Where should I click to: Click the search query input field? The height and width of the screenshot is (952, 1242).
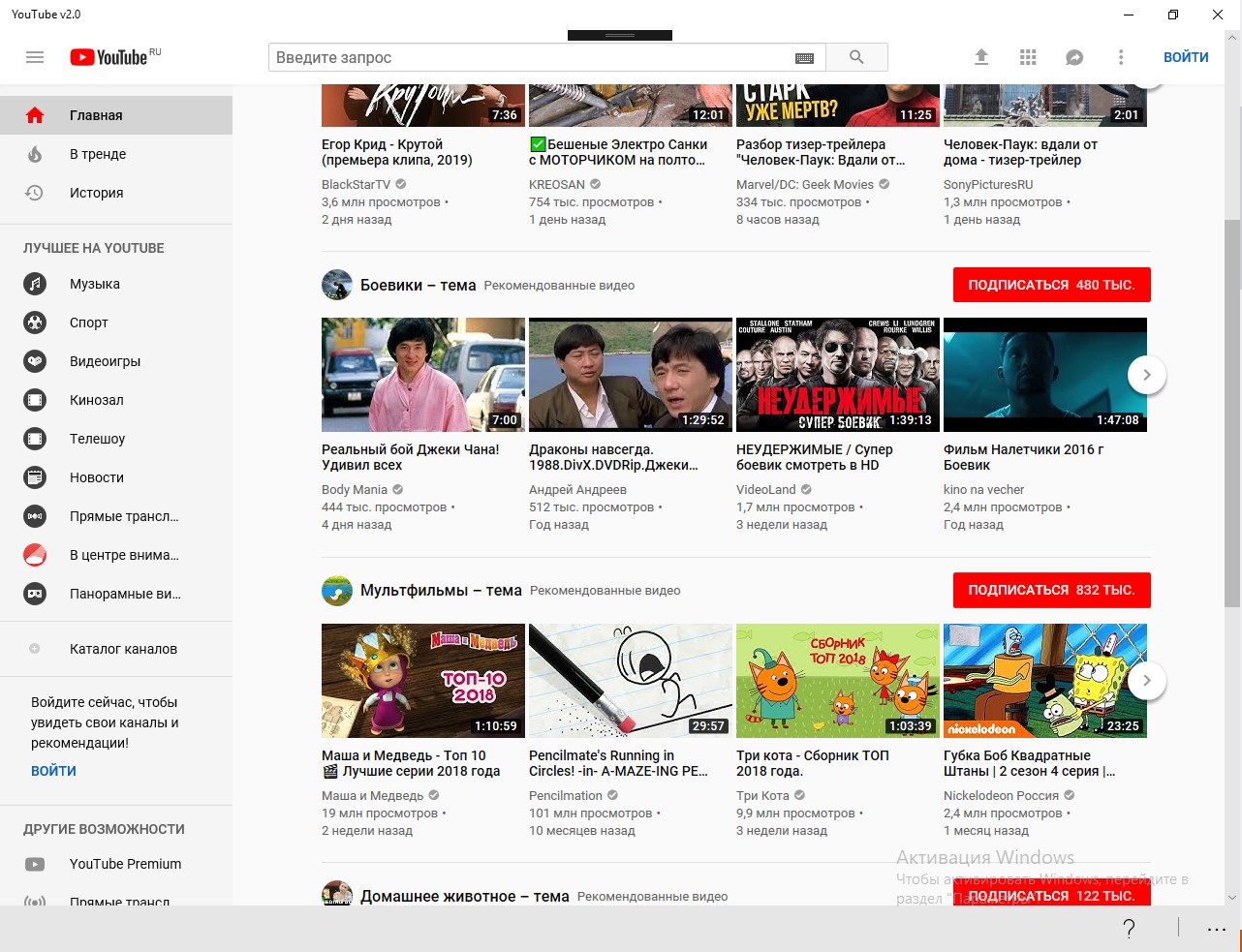[x=530, y=57]
